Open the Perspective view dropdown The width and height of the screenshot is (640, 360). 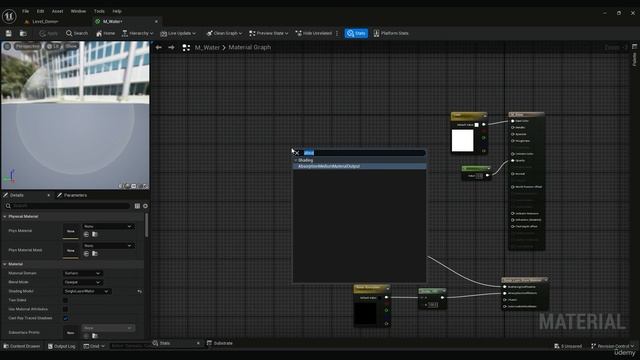tap(28, 47)
